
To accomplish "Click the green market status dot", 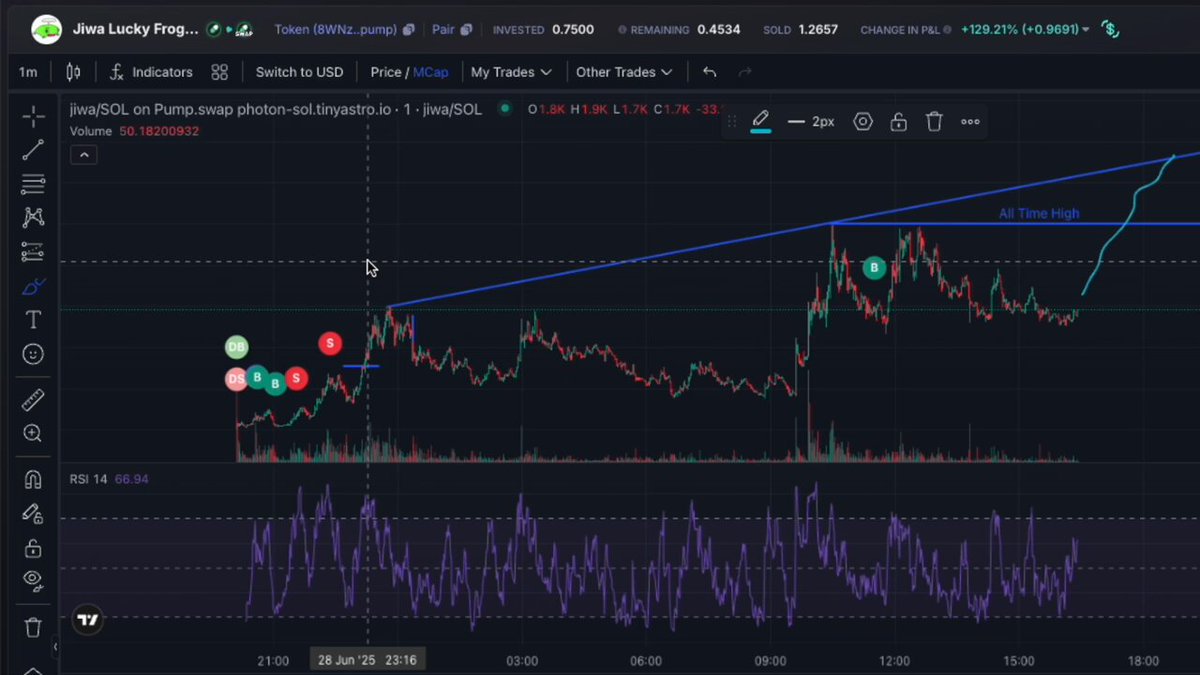I will click(x=505, y=109).
